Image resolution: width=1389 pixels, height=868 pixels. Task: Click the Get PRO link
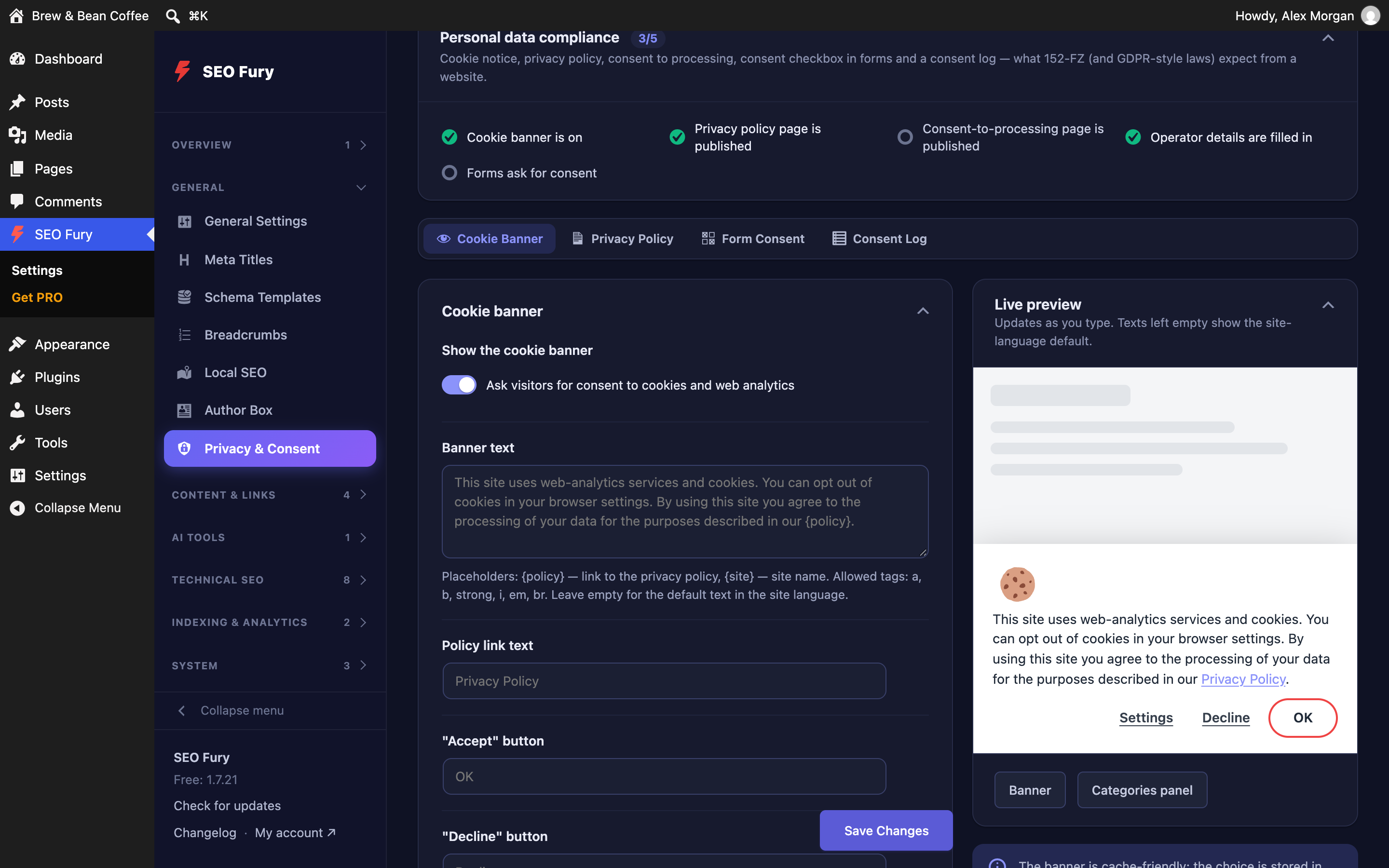point(37,298)
